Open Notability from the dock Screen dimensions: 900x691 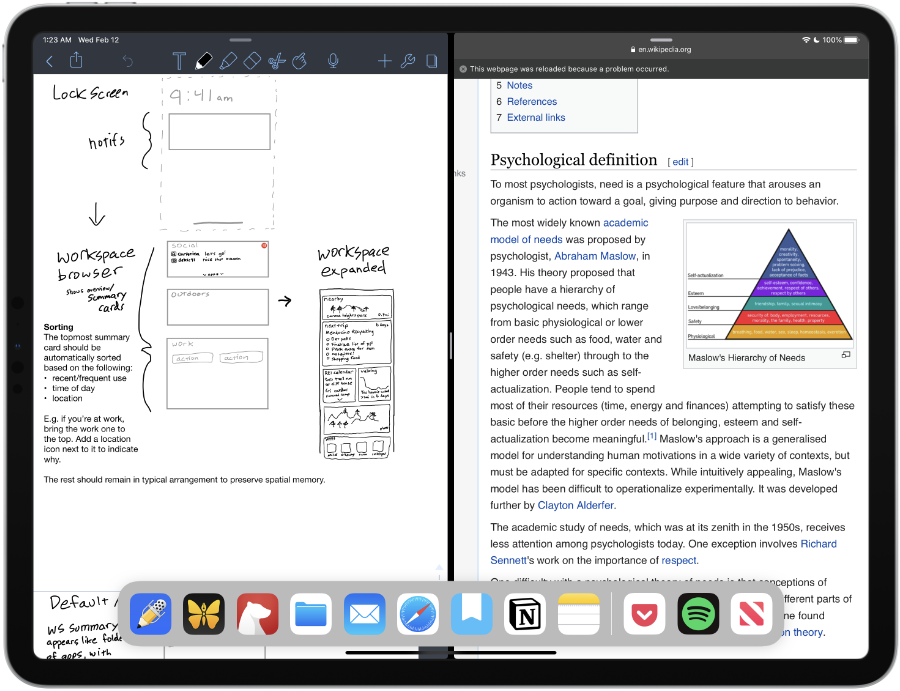[x=150, y=614]
